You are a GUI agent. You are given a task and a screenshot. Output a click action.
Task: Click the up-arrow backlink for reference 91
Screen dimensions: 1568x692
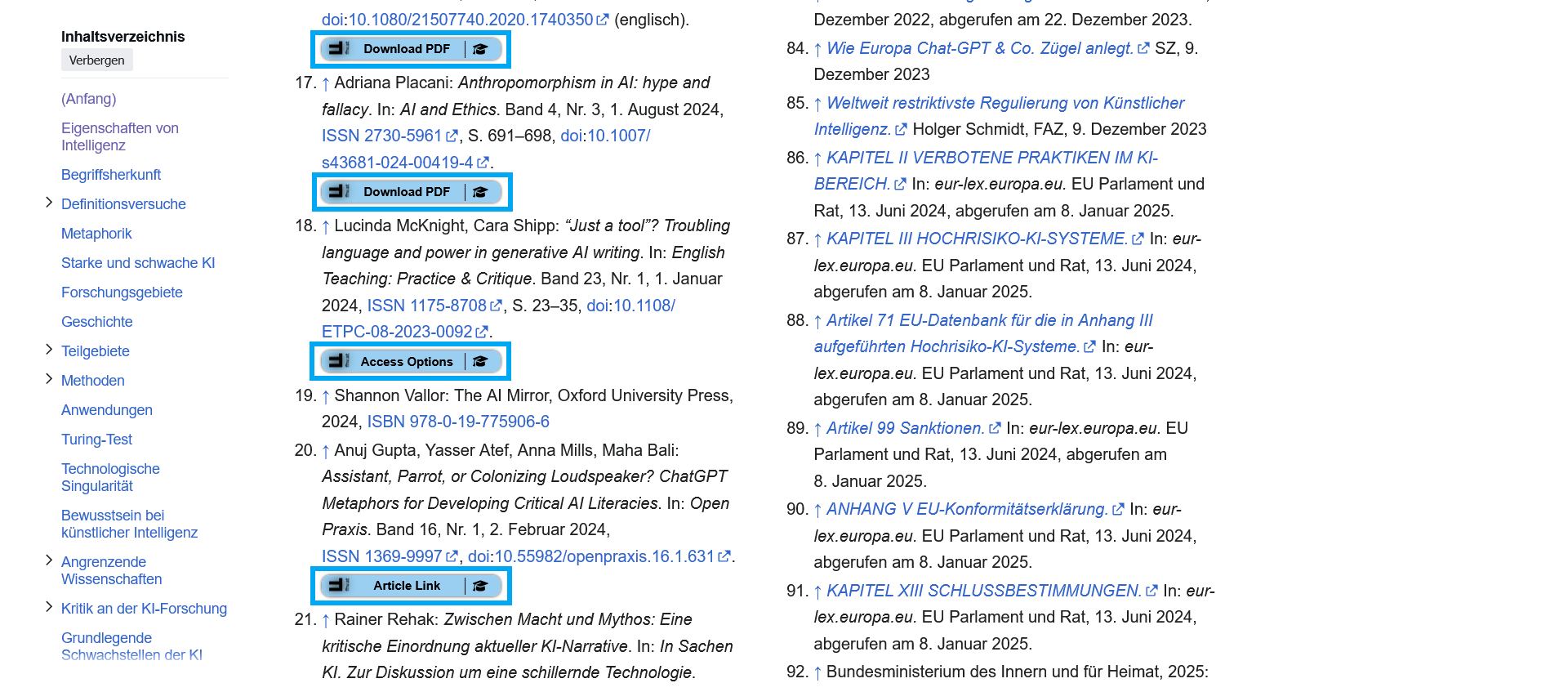(x=817, y=592)
